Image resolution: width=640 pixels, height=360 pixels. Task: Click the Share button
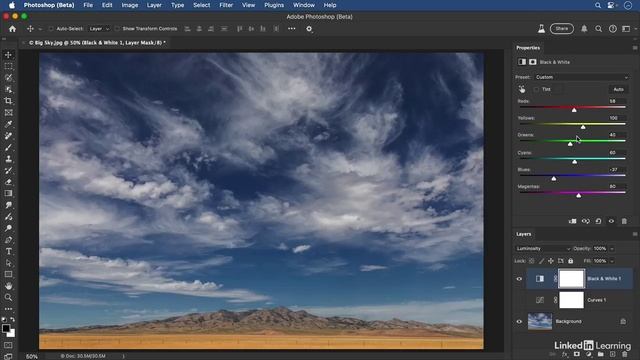(x=562, y=29)
